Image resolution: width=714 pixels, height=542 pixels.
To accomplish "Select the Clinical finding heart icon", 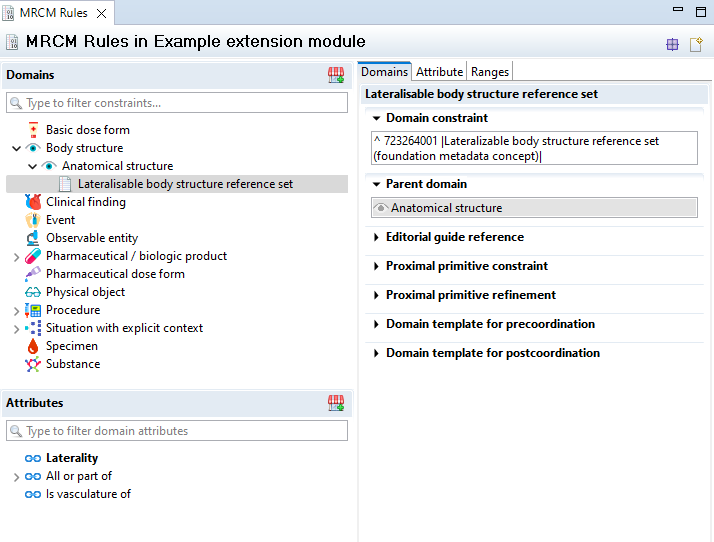I will click(x=33, y=202).
